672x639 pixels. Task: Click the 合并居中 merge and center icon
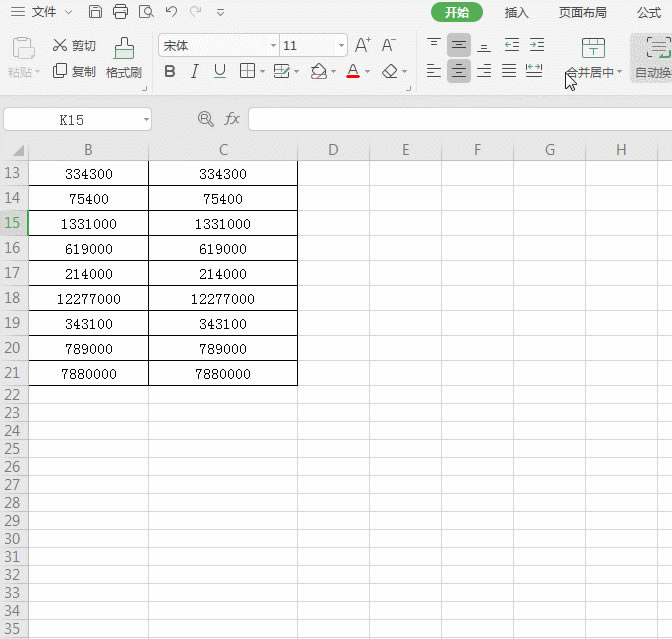pos(593,48)
